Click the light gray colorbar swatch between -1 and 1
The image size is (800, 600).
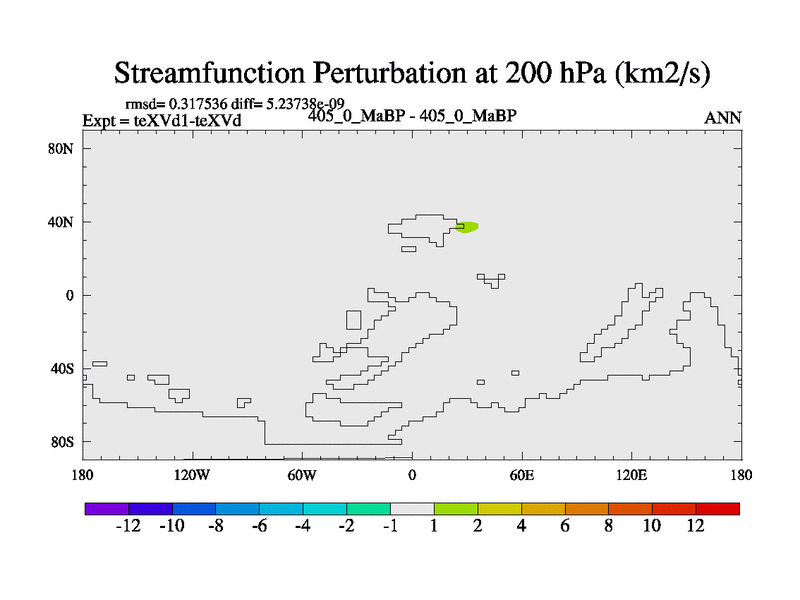point(412,509)
